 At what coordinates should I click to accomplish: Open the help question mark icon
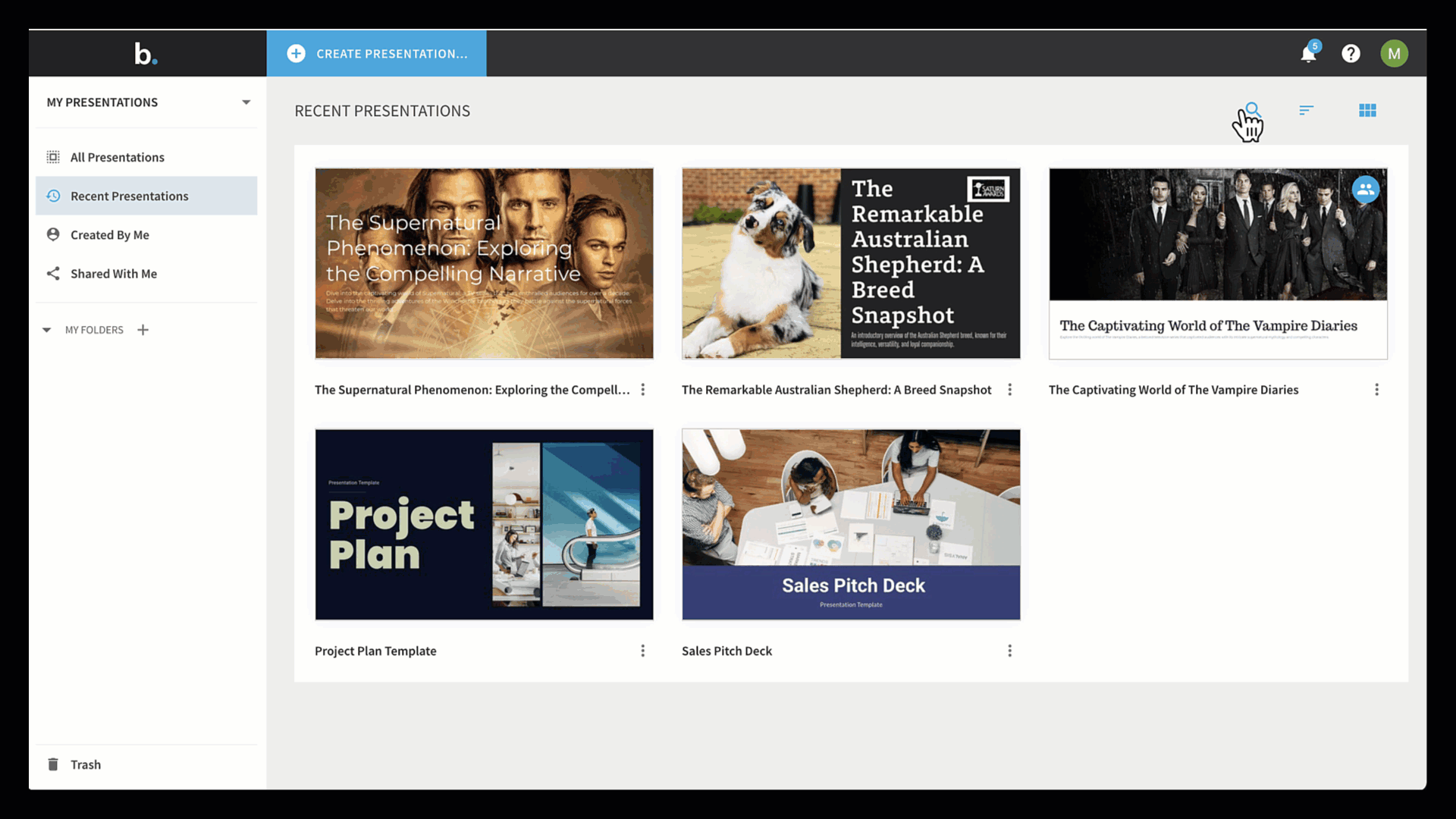click(1351, 53)
